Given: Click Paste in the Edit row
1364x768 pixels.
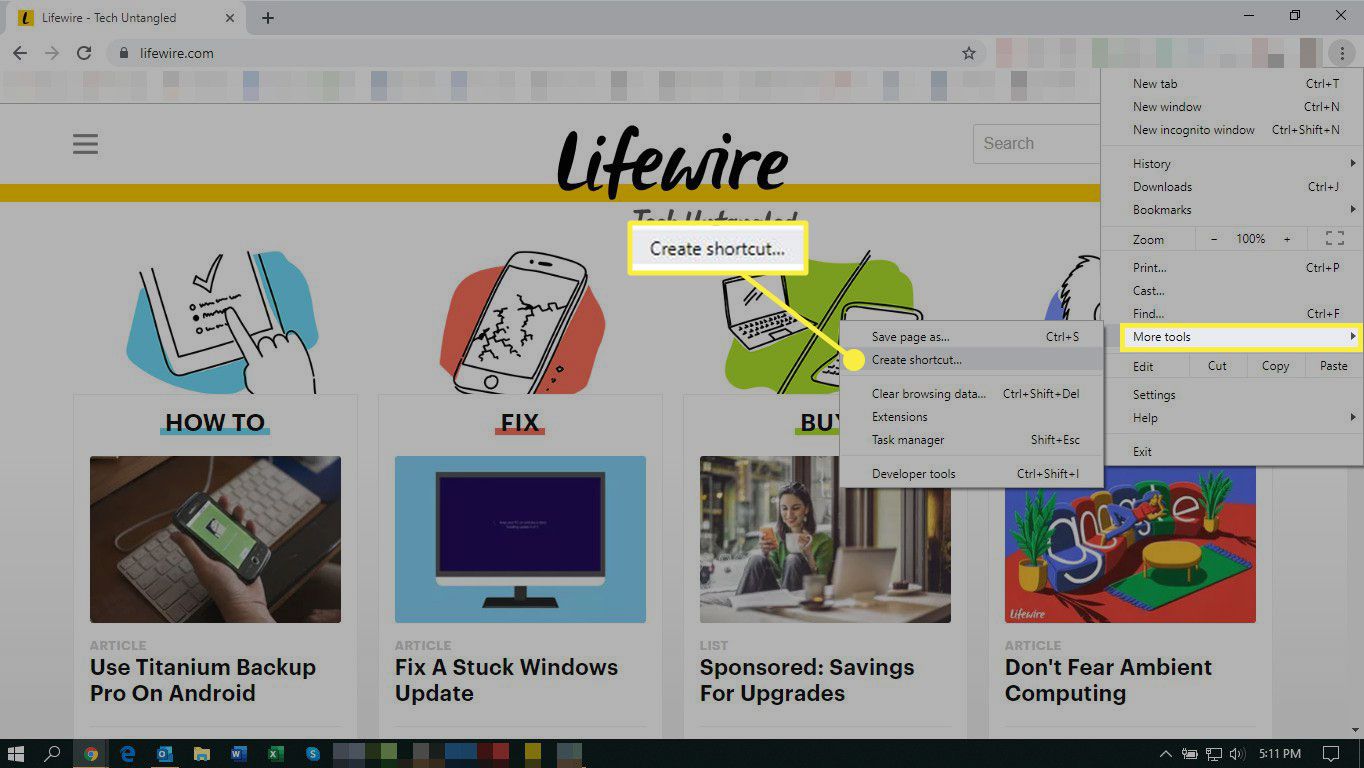Looking at the screenshot, I should click(1334, 366).
